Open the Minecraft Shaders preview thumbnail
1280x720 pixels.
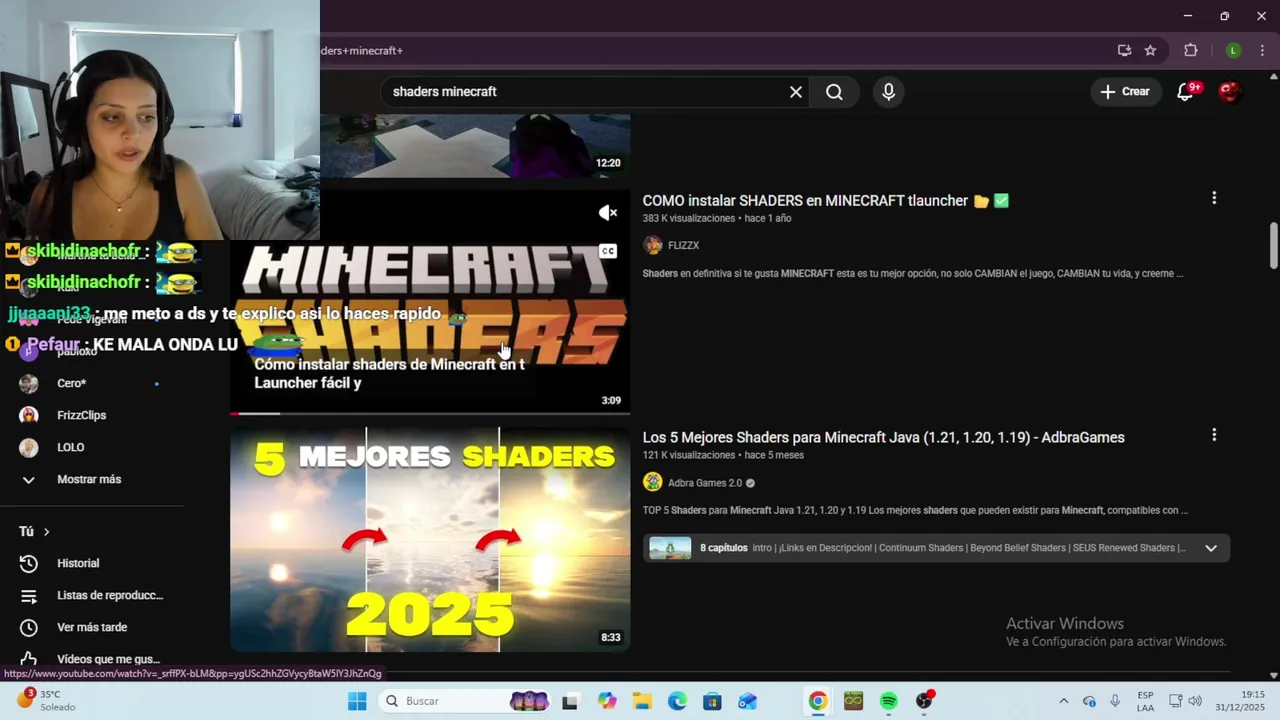430,302
